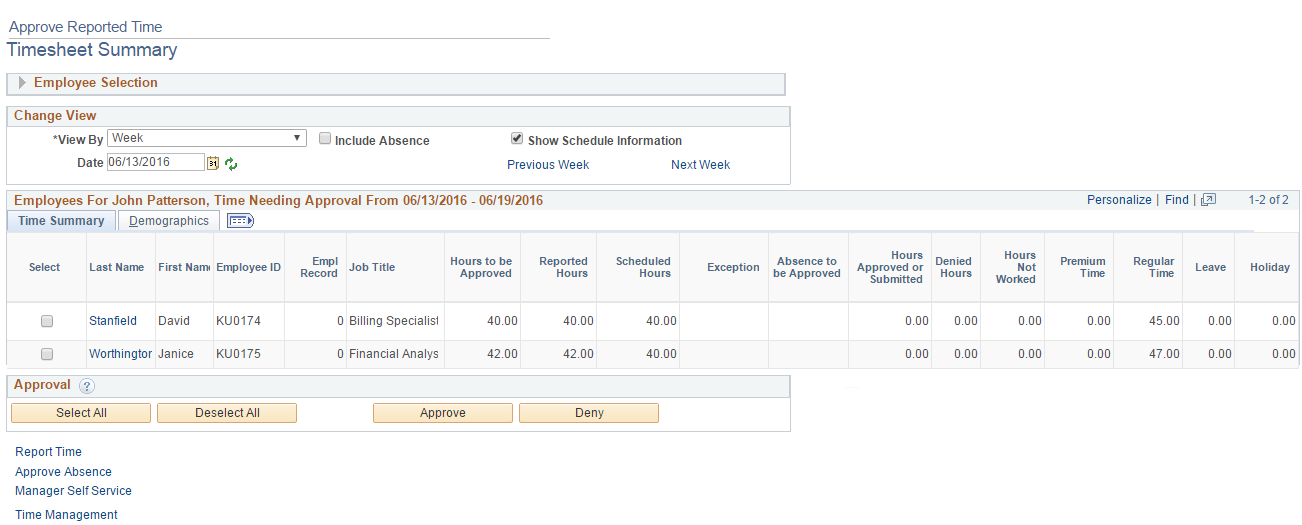1302x525 pixels.
Task: Click the Scheduled Hours column header
Action: pos(643,267)
